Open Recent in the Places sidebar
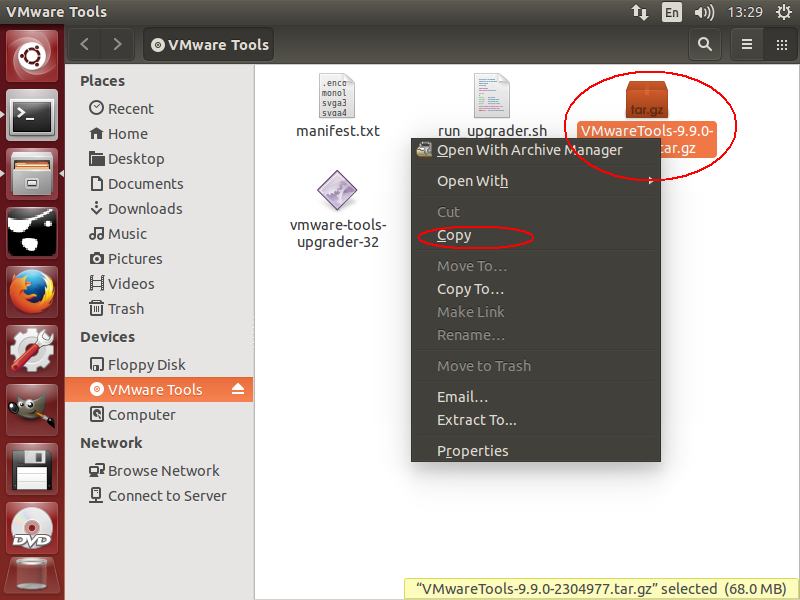 click(159, 109)
